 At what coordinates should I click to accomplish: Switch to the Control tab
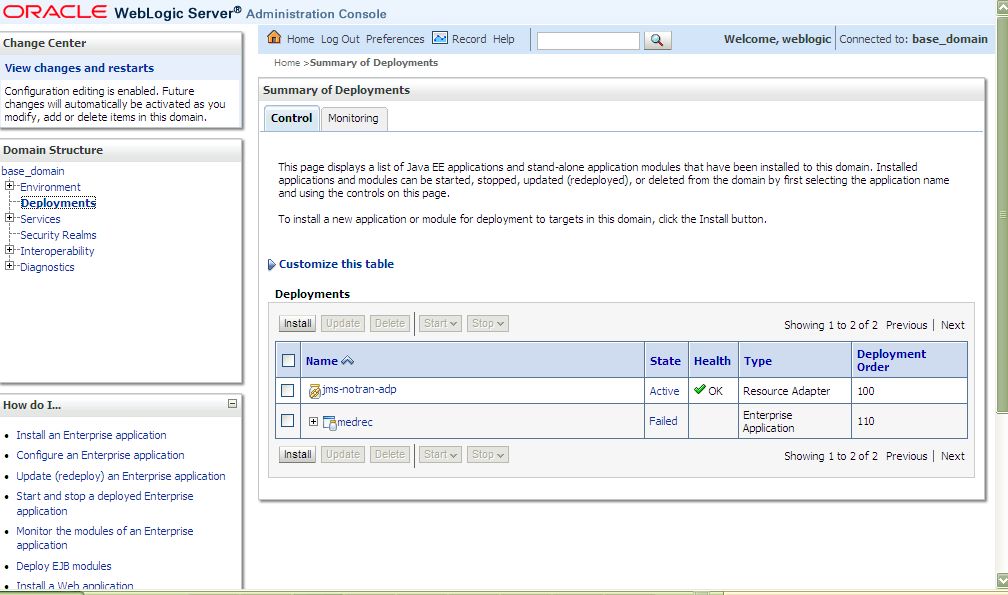pos(291,118)
